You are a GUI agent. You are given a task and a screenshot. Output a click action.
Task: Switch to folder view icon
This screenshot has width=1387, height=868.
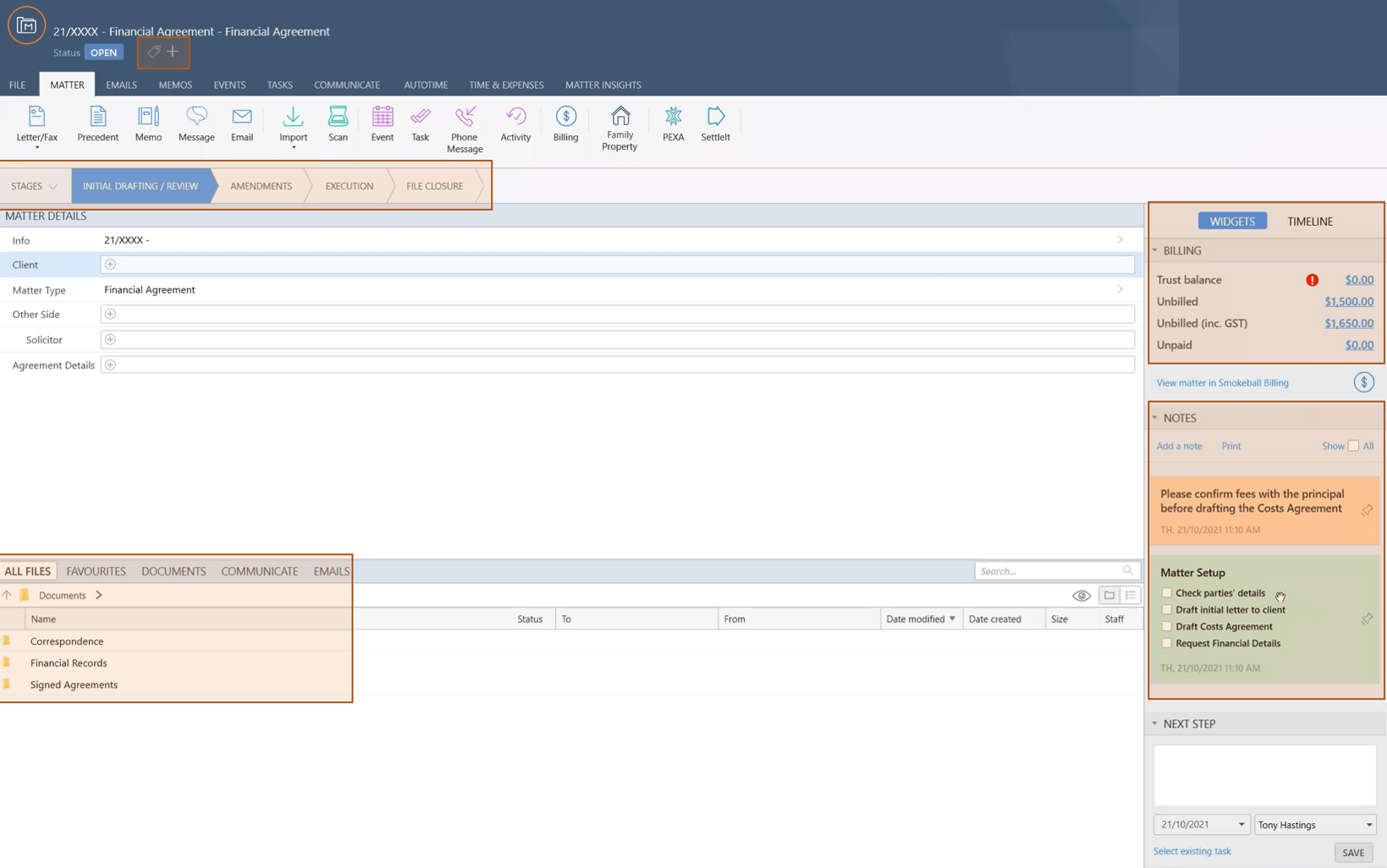pyautogui.click(x=1109, y=595)
